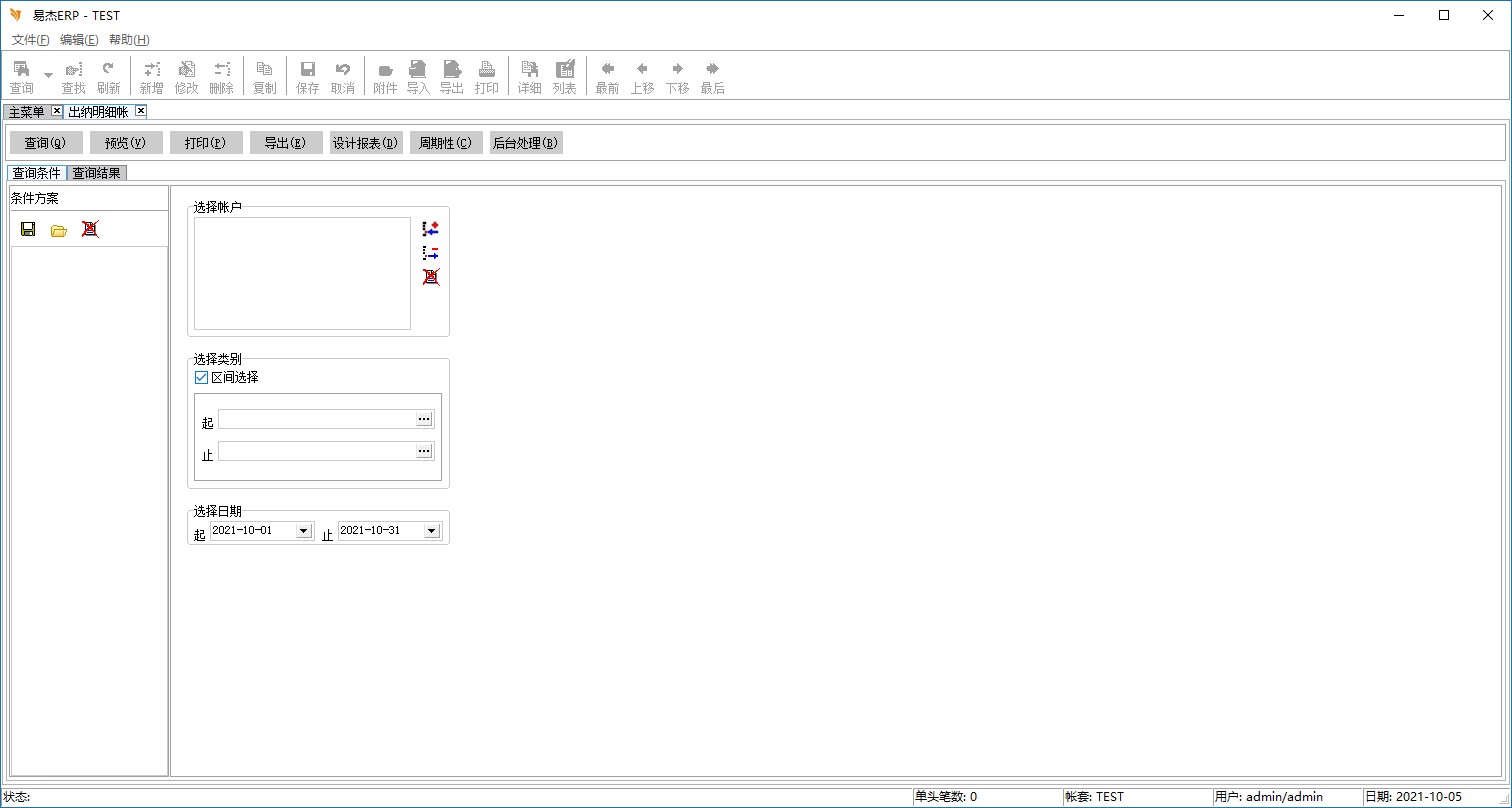Viewport: 1512px width, 808px height.
Task: Uncheck the 区间选择 checkbox
Action: click(x=201, y=378)
